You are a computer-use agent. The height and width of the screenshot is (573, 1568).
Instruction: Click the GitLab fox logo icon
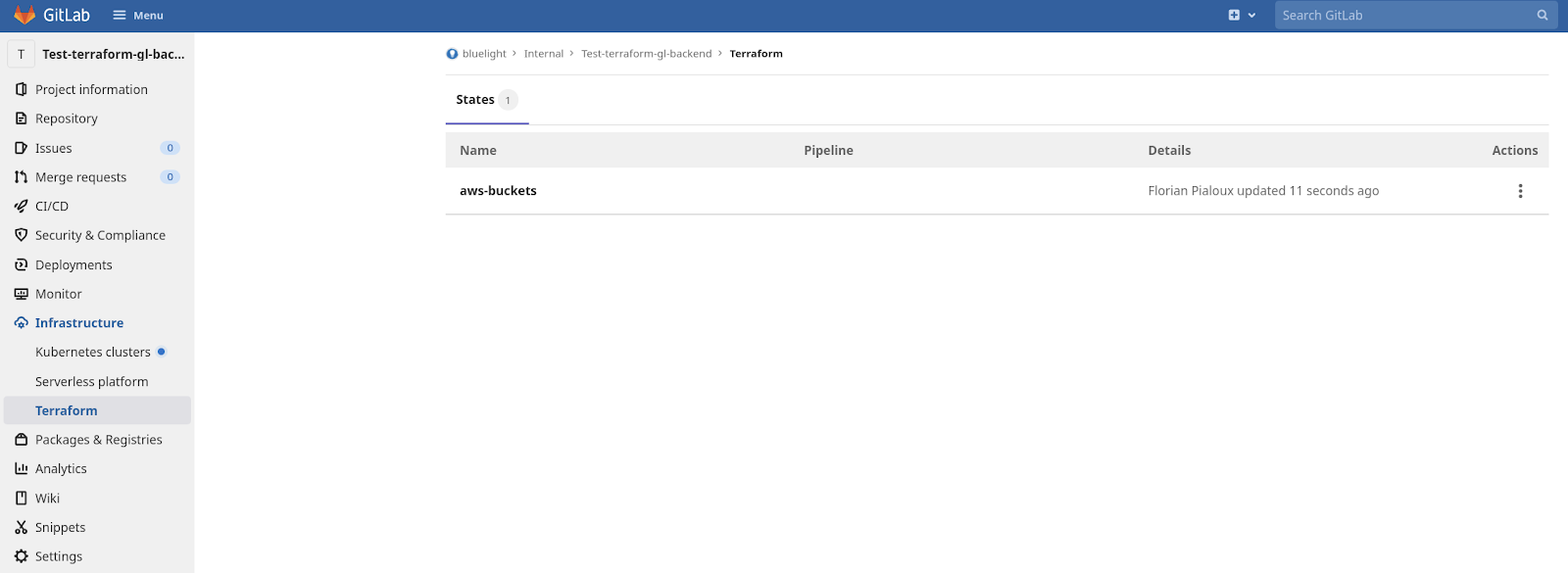coord(24,15)
